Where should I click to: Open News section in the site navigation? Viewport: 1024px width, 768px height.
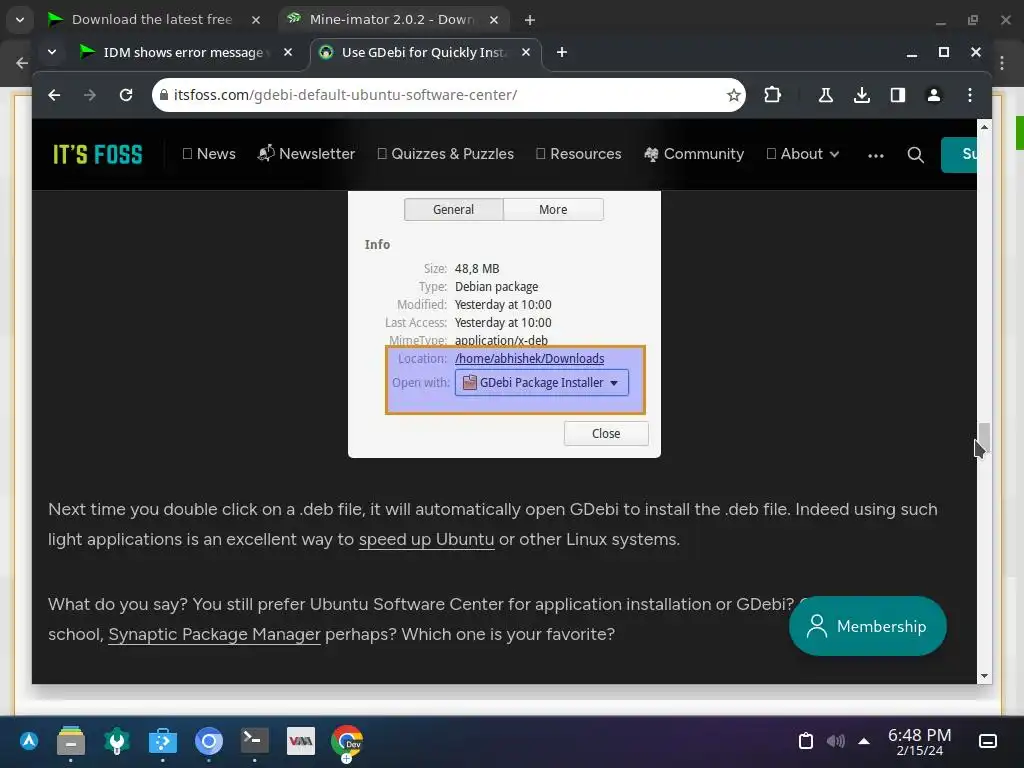pyautogui.click(x=209, y=154)
